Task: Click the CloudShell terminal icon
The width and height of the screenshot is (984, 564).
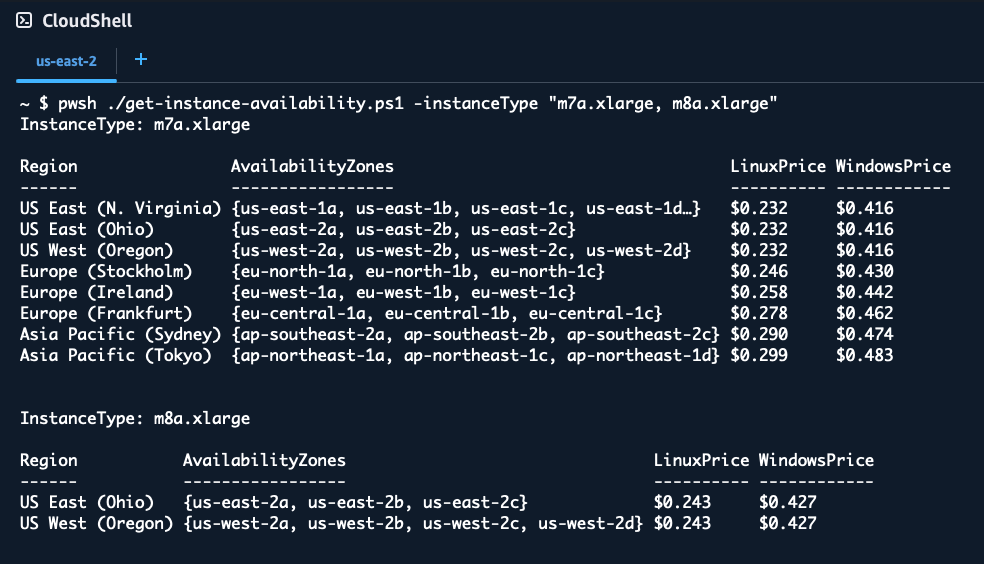Action: click(x=24, y=21)
